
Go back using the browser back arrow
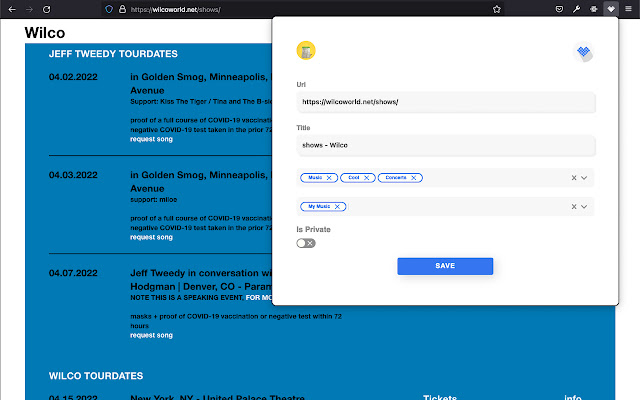point(12,9)
